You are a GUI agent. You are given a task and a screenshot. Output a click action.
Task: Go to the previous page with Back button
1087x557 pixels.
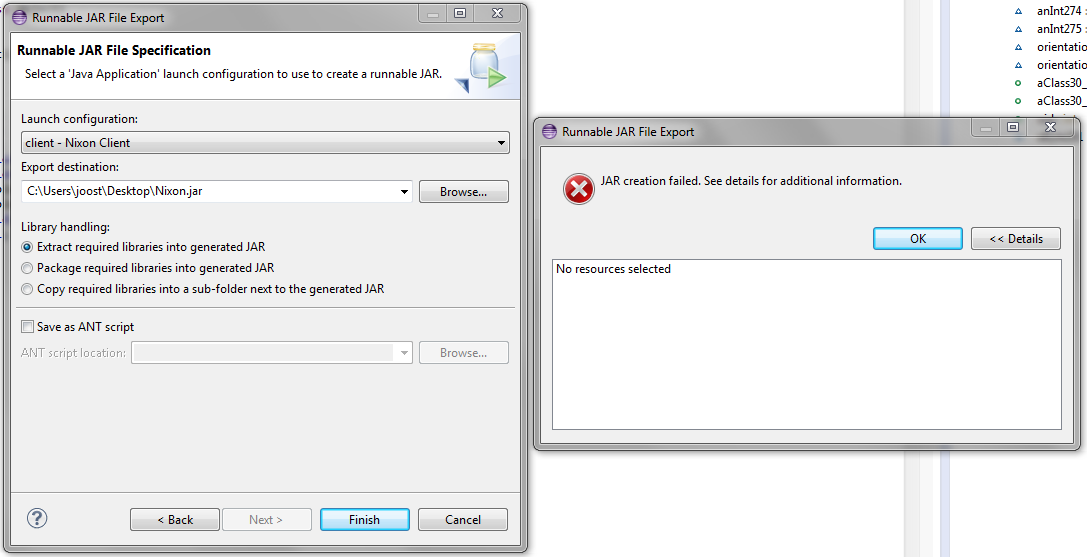tap(175, 520)
